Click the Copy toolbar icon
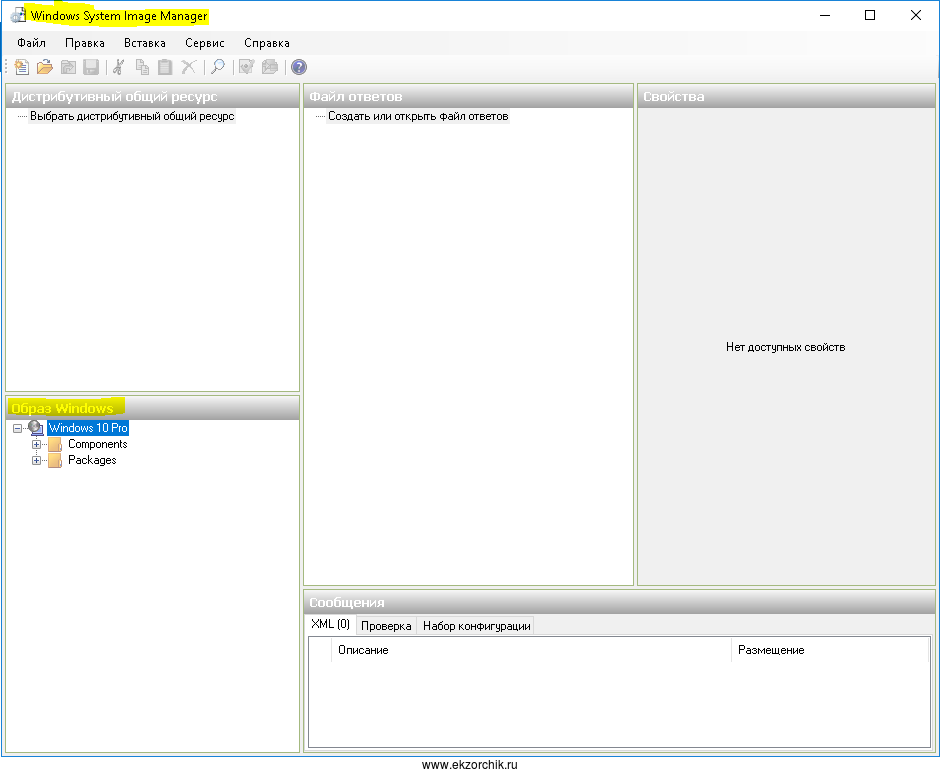 pyautogui.click(x=142, y=67)
